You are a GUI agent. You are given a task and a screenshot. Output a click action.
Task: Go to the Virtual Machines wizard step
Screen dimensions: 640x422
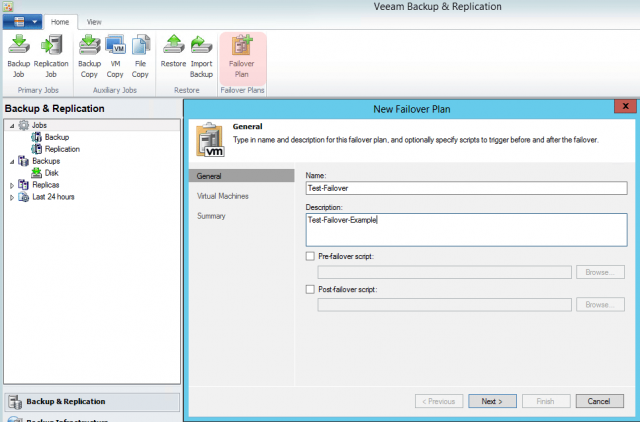click(223, 196)
